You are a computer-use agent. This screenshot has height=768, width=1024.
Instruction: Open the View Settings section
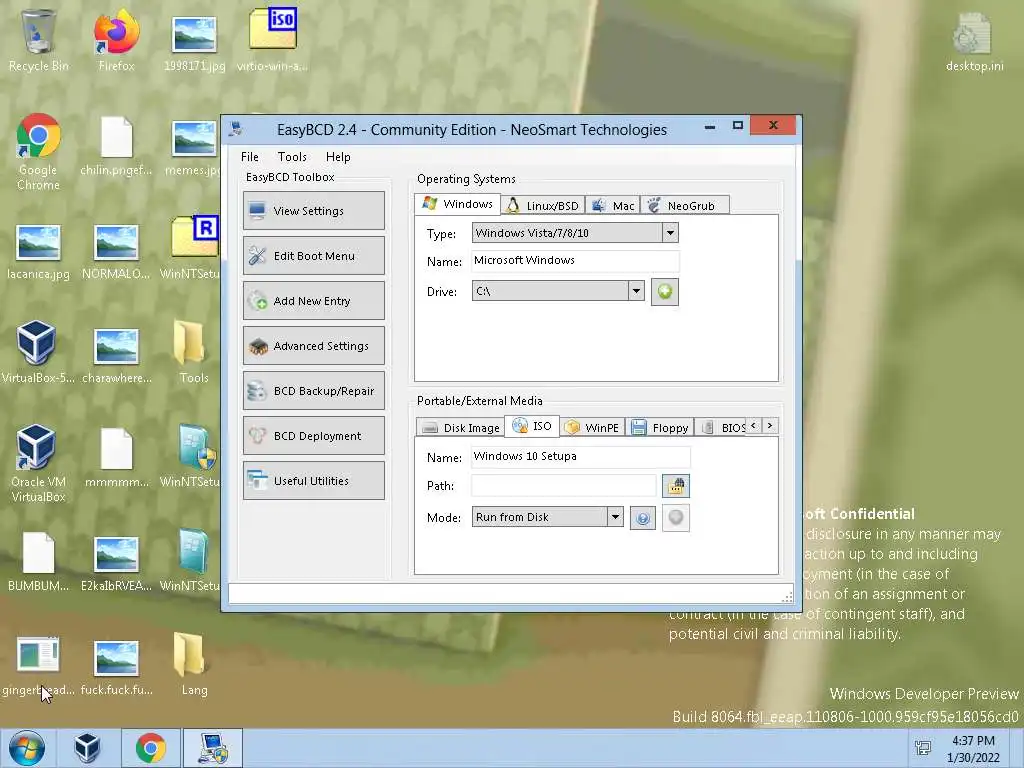click(313, 210)
